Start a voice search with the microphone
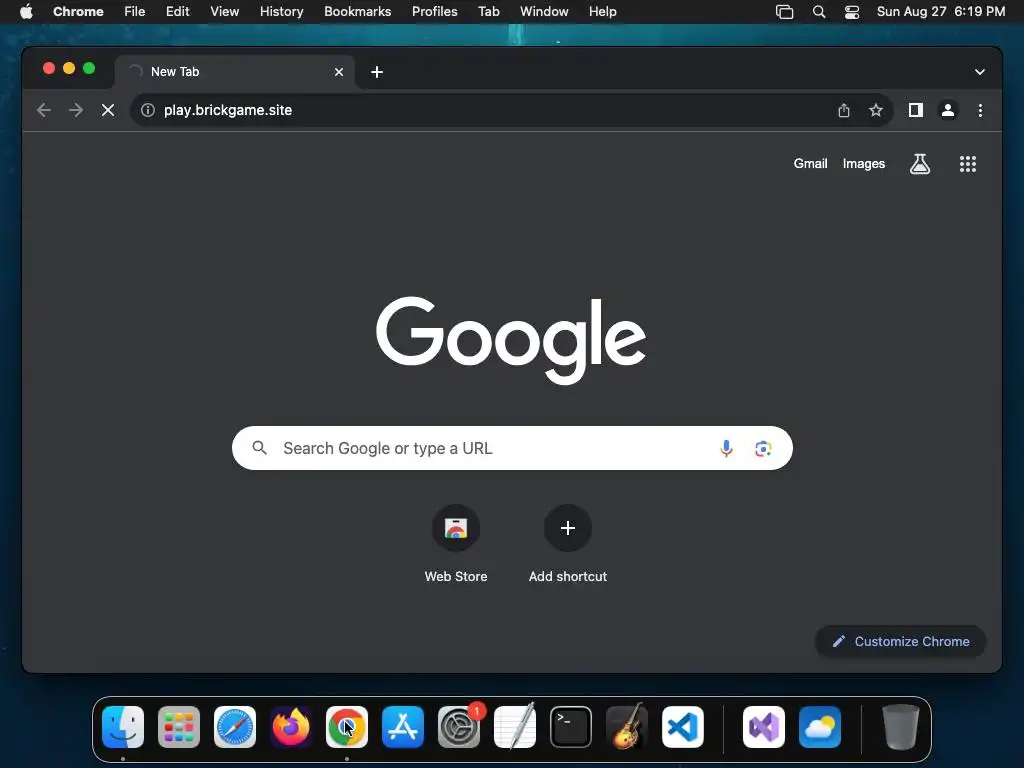Image resolution: width=1024 pixels, height=768 pixels. [x=726, y=449]
